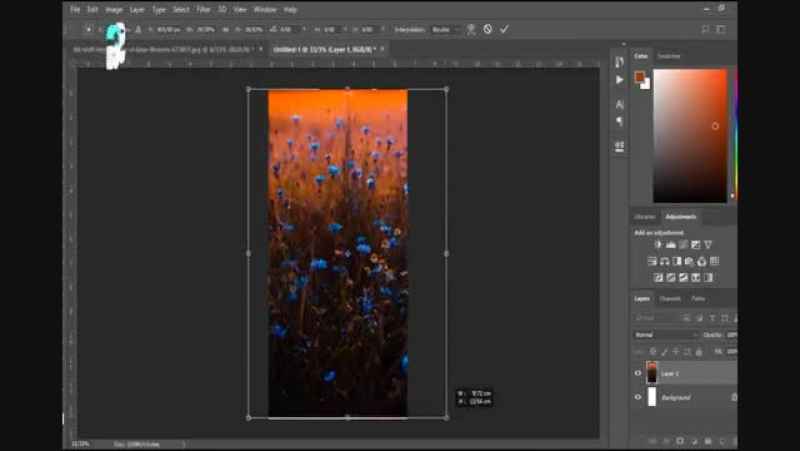Image resolution: width=800 pixels, height=451 pixels.
Task: Switch to warp mode icon in options bar
Action: (x=471, y=29)
